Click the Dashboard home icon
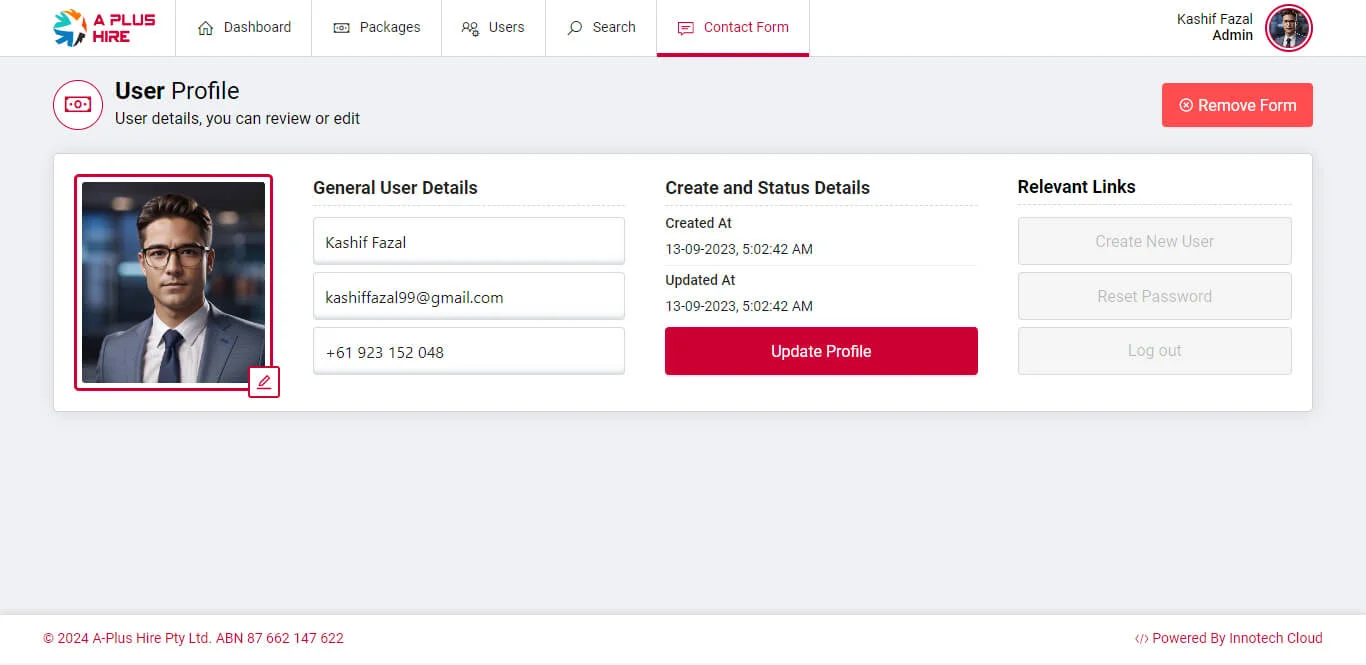This screenshot has width=1366, height=665. pyautogui.click(x=206, y=28)
